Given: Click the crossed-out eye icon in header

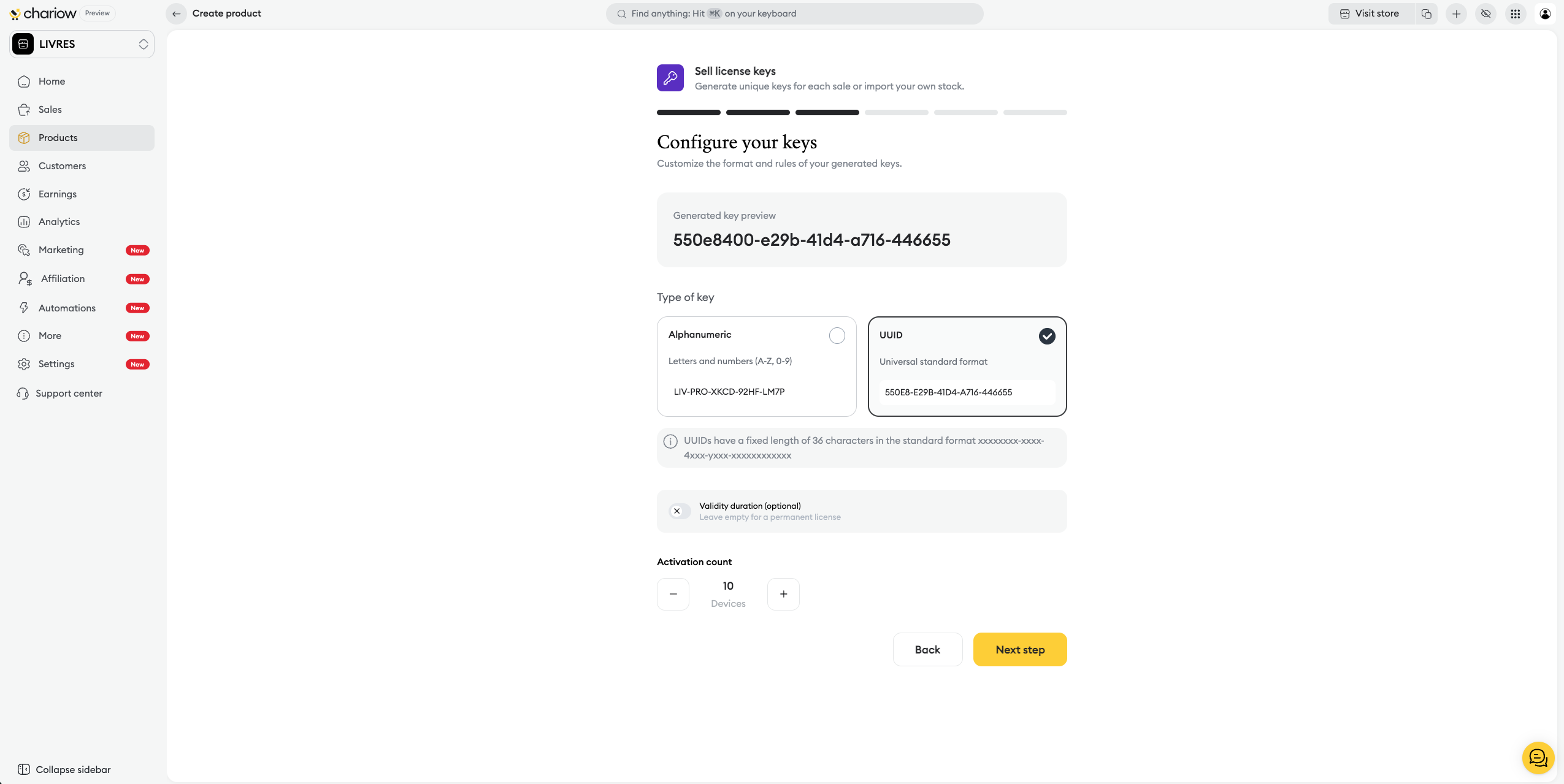Looking at the screenshot, I should 1486,13.
